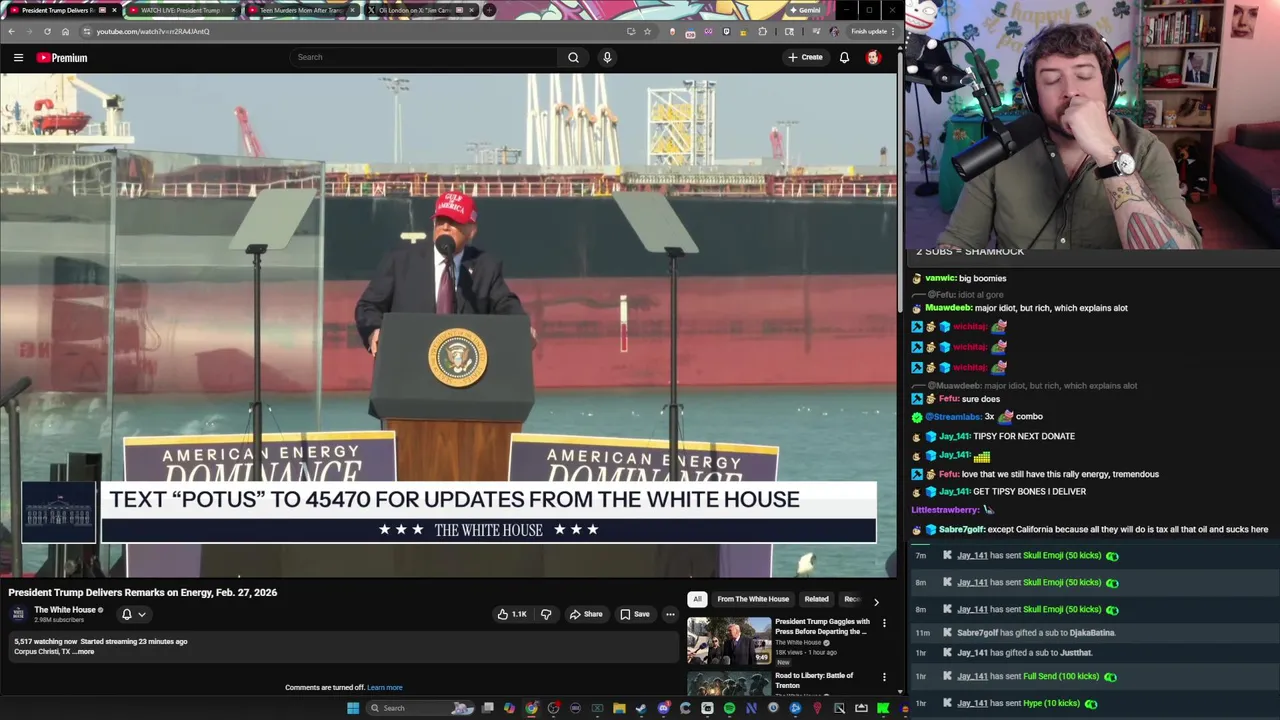Click the YouTube search input field
Image resolution: width=1280 pixels, height=720 pixels.
pos(425,57)
